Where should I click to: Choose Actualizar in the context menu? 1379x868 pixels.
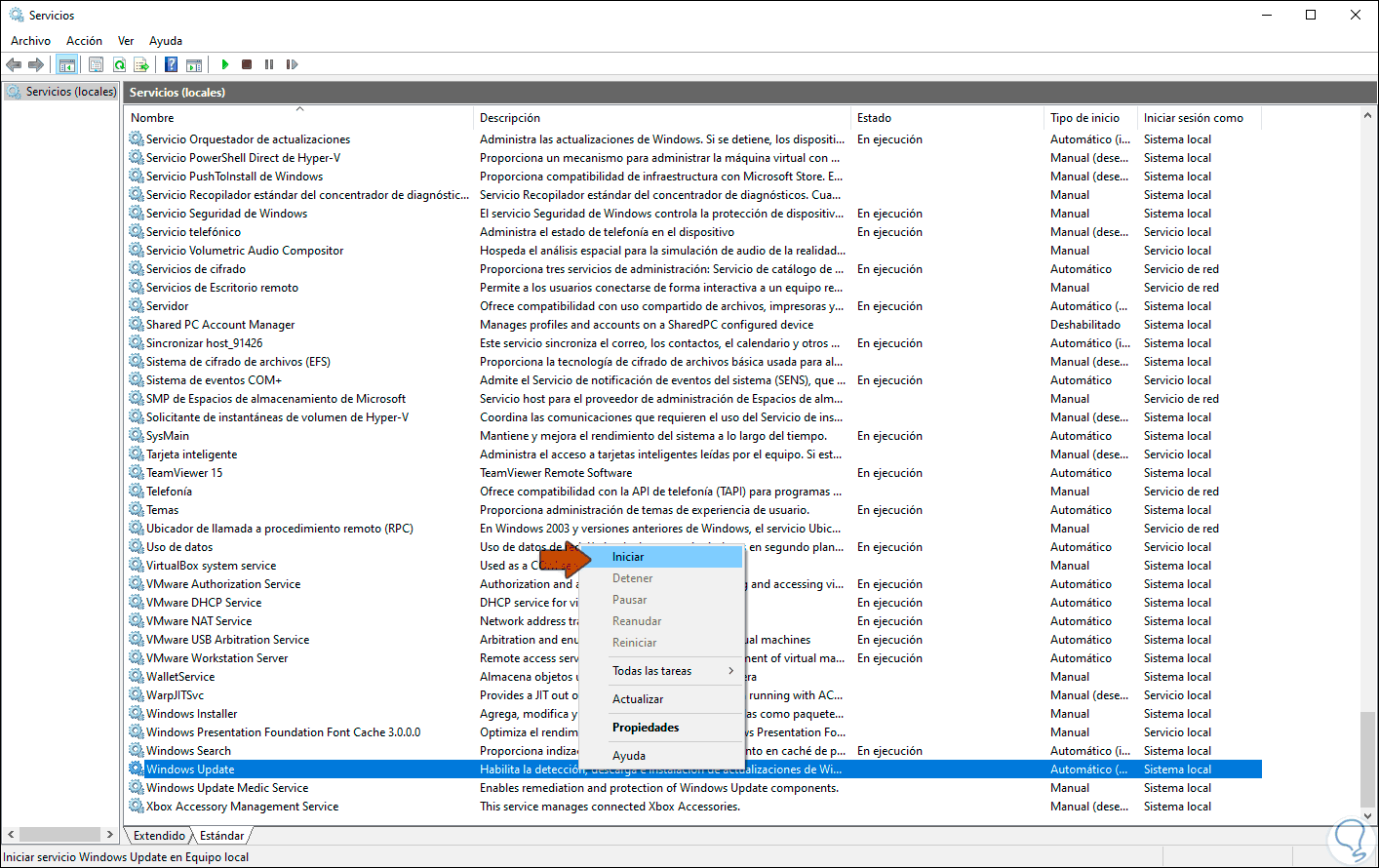[662, 699]
